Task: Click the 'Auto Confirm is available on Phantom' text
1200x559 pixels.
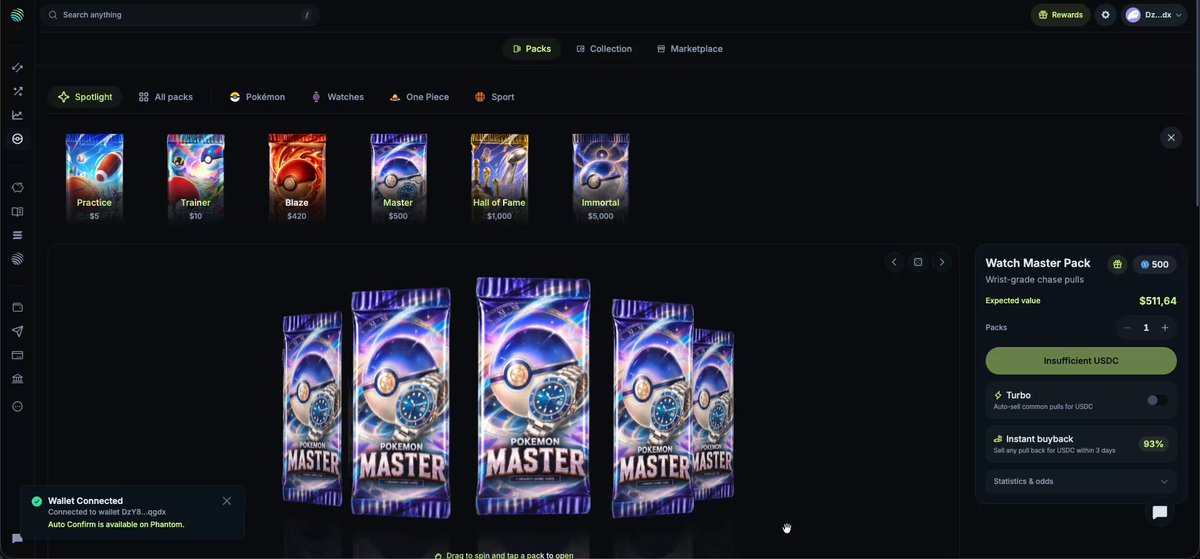Action: pyautogui.click(x=116, y=524)
